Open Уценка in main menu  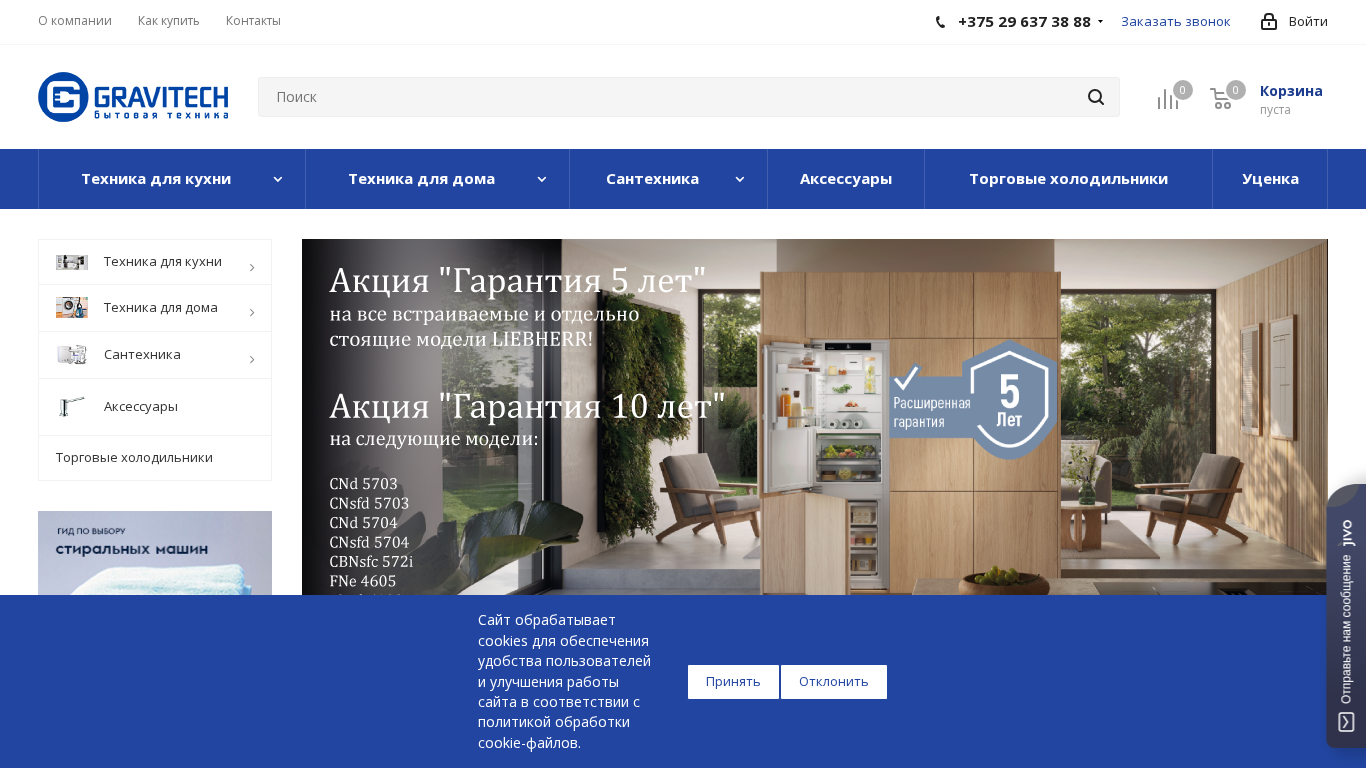[1270, 179]
